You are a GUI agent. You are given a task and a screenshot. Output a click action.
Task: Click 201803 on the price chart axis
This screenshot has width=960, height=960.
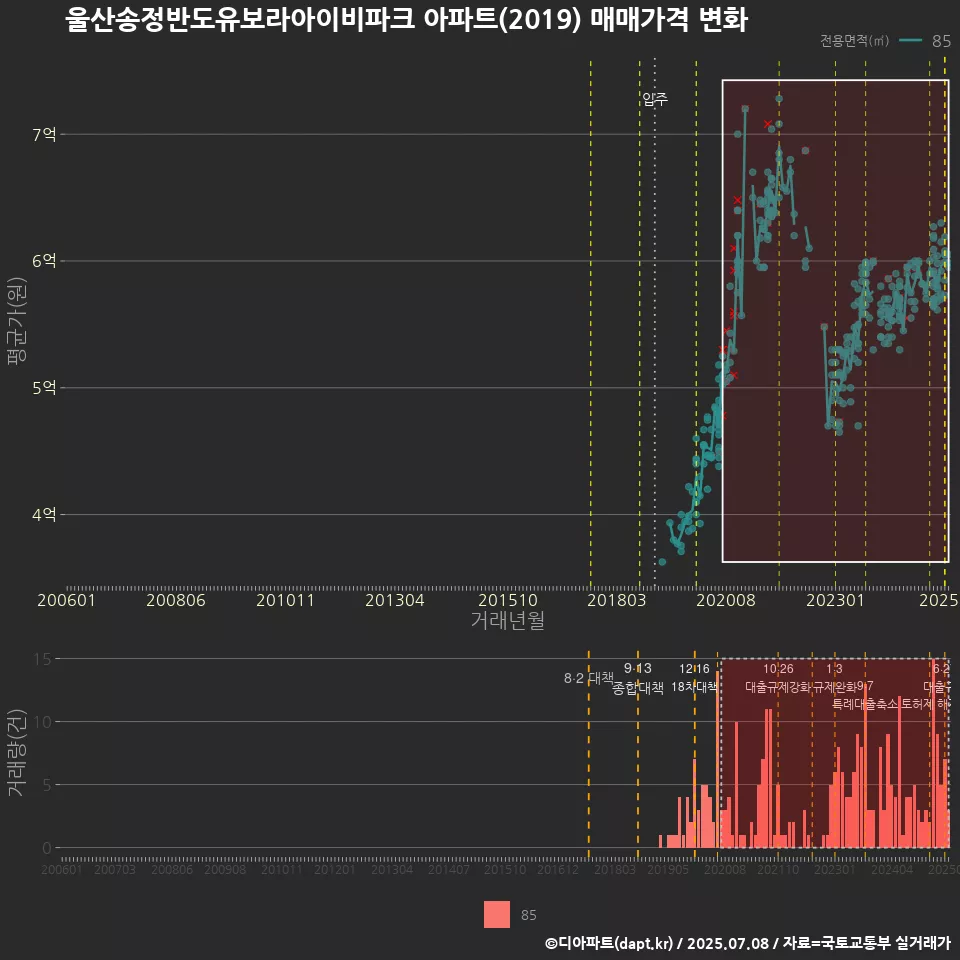pyautogui.click(x=617, y=600)
